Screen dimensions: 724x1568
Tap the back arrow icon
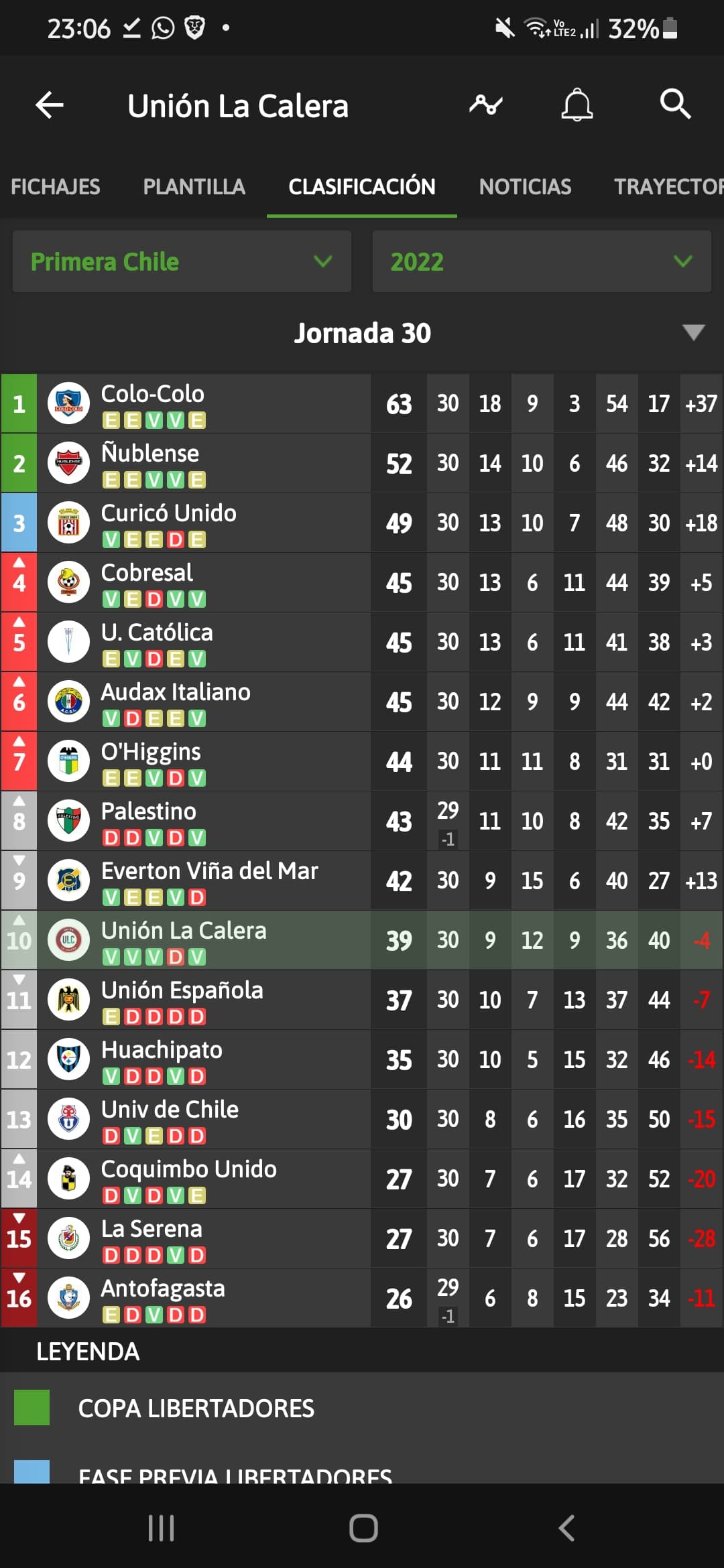[x=50, y=105]
